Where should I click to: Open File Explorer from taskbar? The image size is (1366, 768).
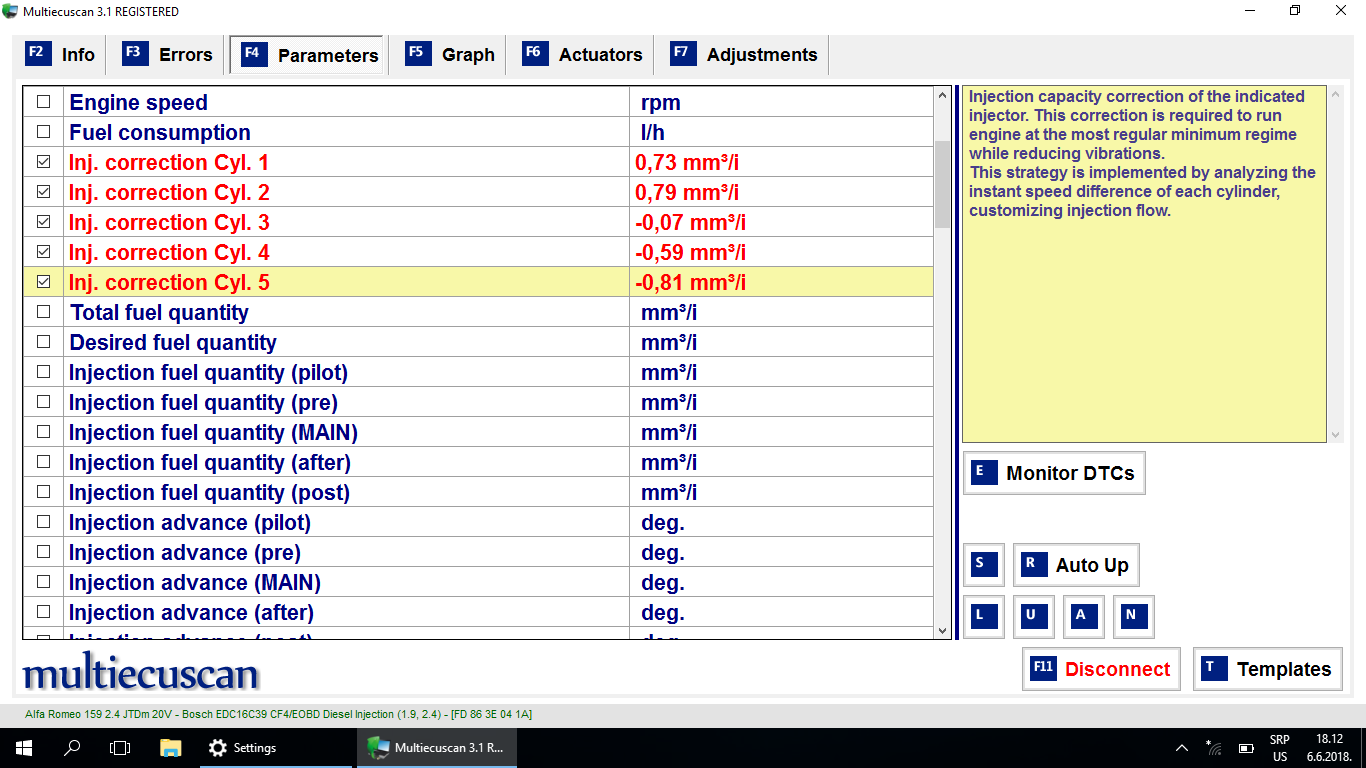point(171,747)
